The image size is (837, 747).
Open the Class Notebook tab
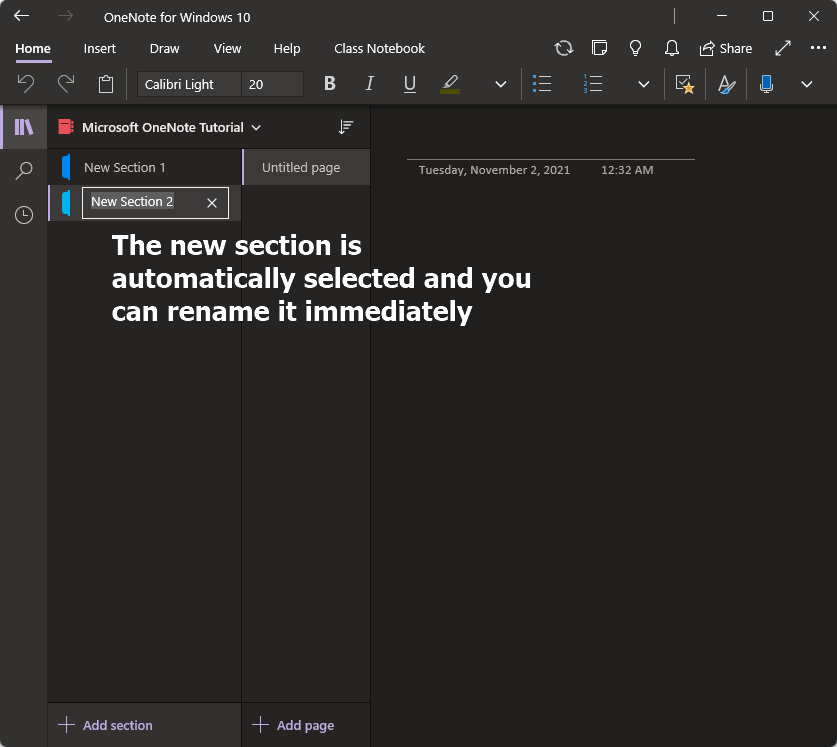pos(379,49)
